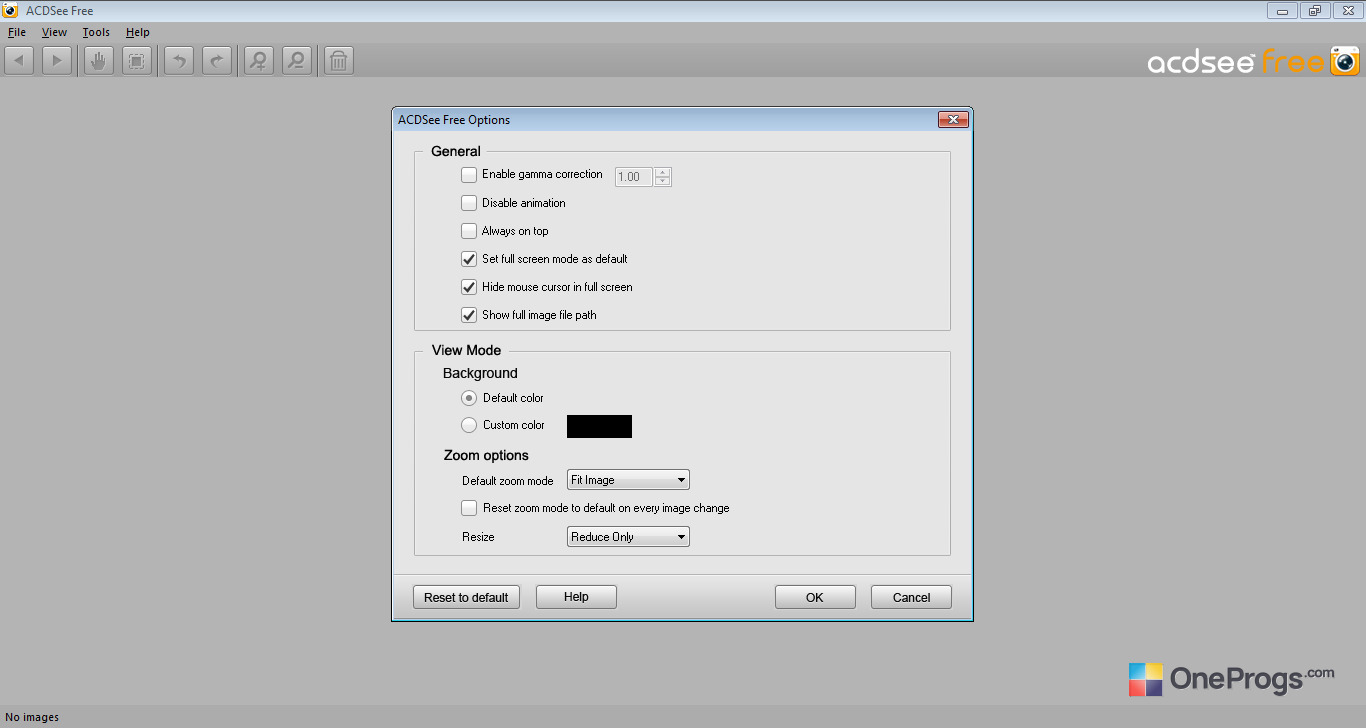1366x728 pixels.
Task: Click the zoom in magnifier icon
Action: (259, 61)
